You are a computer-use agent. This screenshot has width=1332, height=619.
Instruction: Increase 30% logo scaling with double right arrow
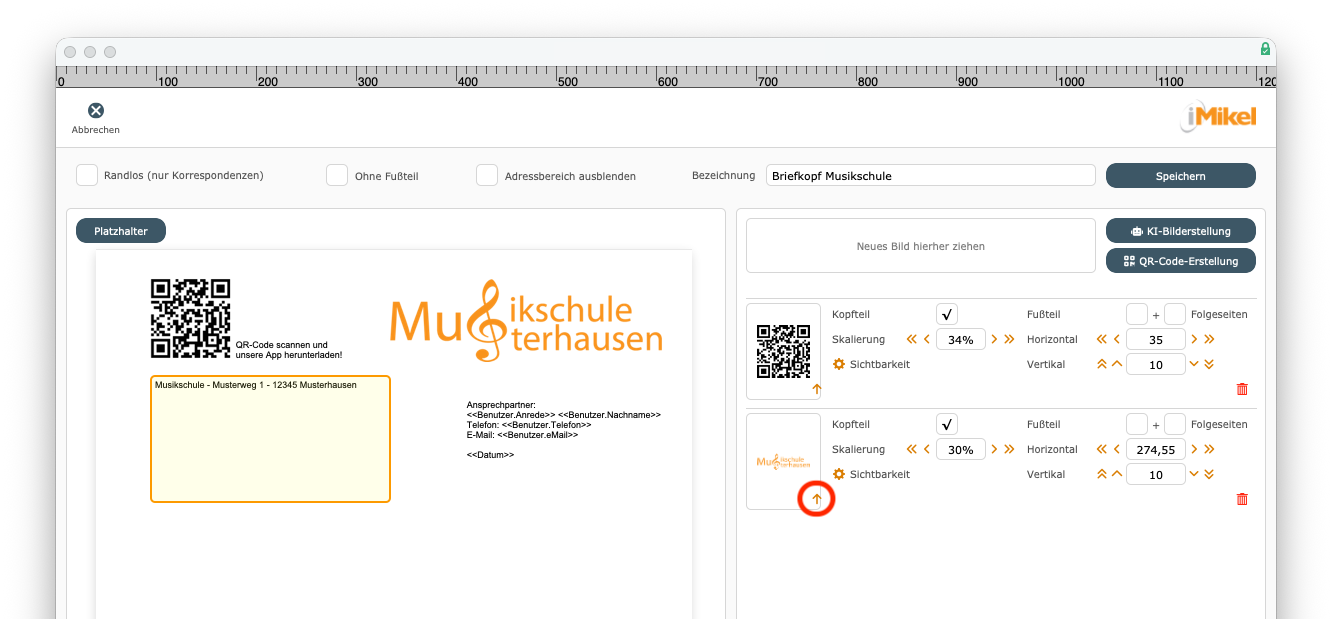pos(1009,449)
